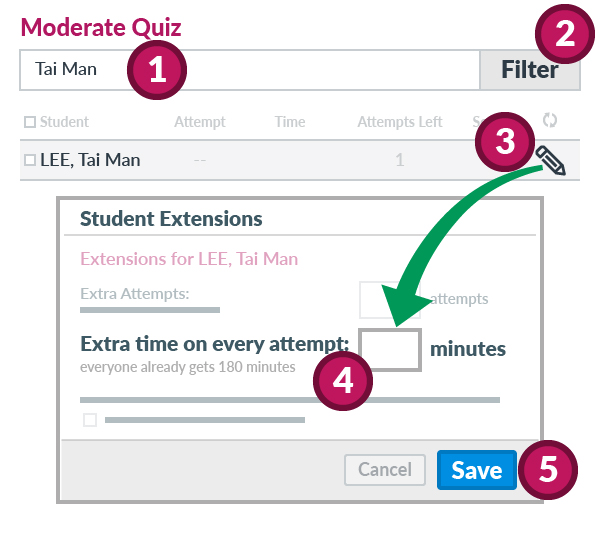
Task: Click the numbered step 1 badge
Action: 155,70
